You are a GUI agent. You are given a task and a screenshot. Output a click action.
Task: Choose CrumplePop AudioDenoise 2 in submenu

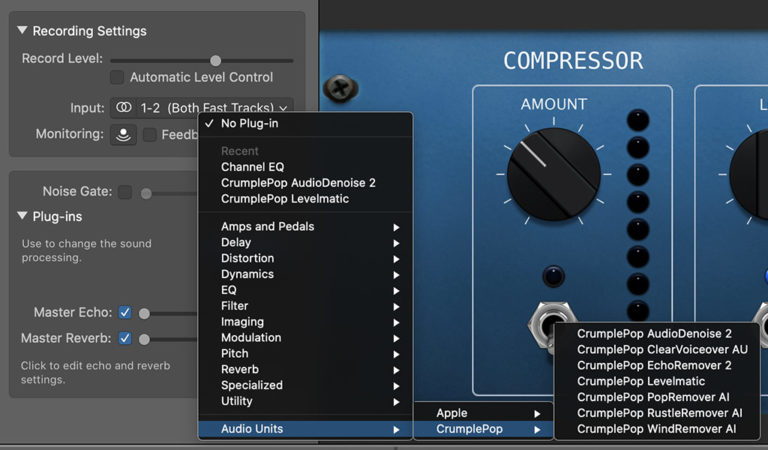coord(657,333)
